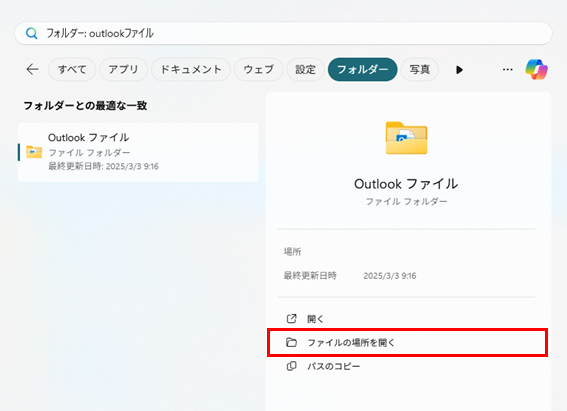
Task: Select the アプリ filter tab
Action: tap(123, 69)
